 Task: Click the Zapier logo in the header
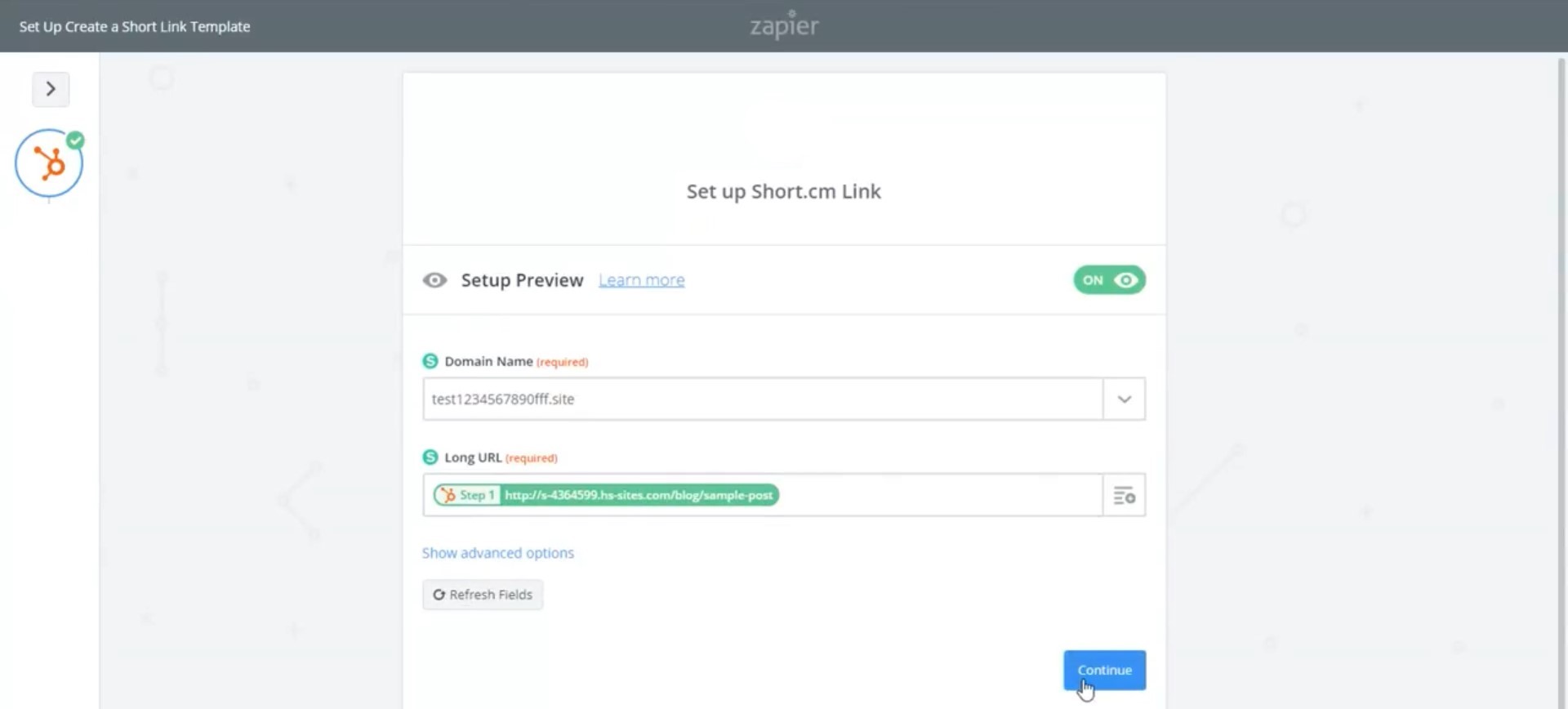pos(784,26)
